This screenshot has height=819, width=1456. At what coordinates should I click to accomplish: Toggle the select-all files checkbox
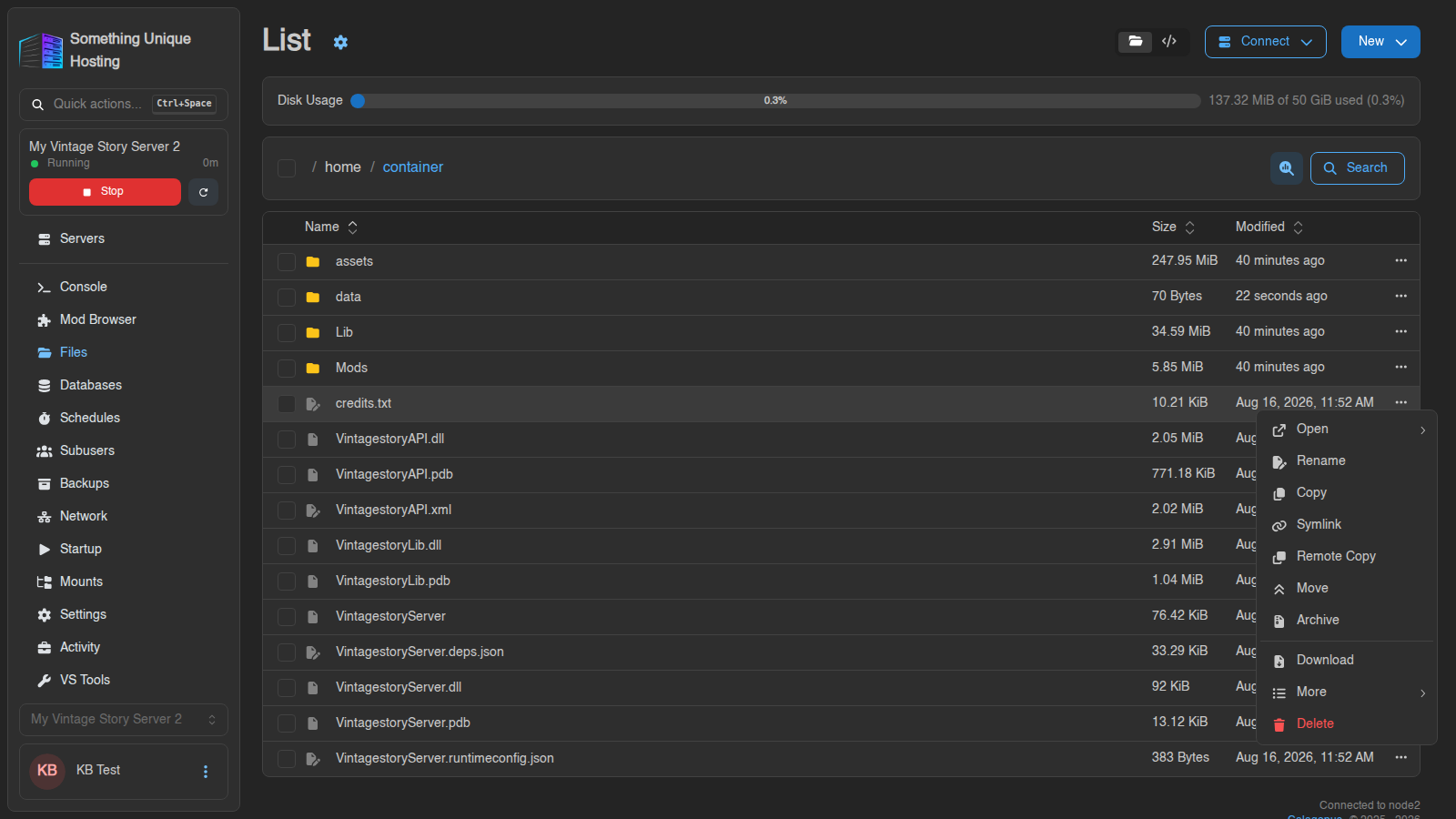[287, 168]
